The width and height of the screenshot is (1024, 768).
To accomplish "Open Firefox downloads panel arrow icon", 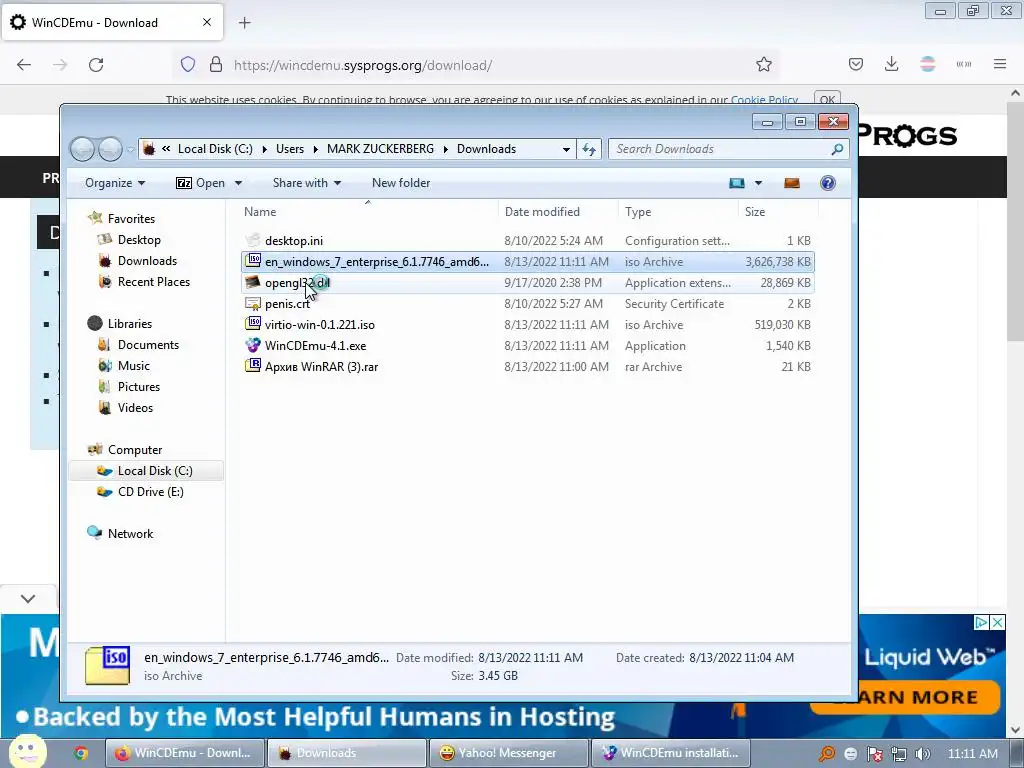I will coord(891,64).
